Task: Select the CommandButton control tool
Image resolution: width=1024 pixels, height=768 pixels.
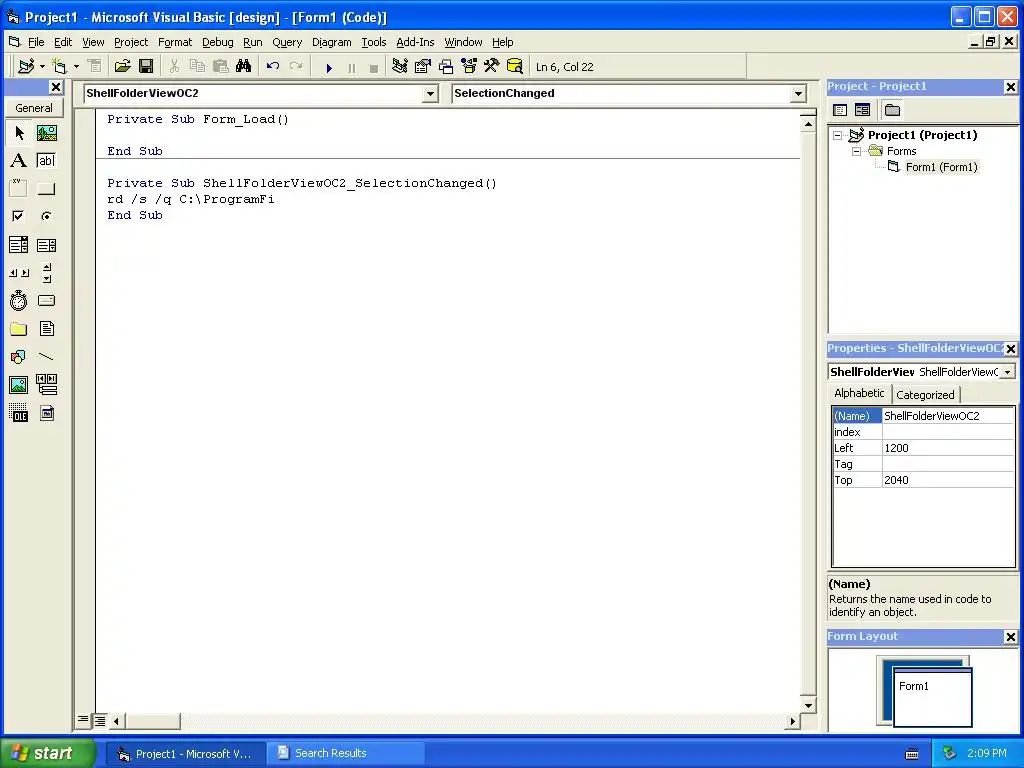Action: [46, 189]
